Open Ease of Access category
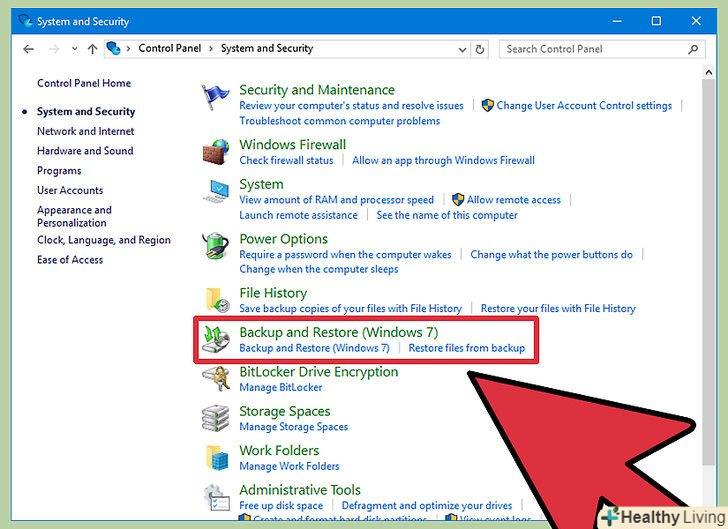The image size is (728, 529). click(x=70, y=260)
